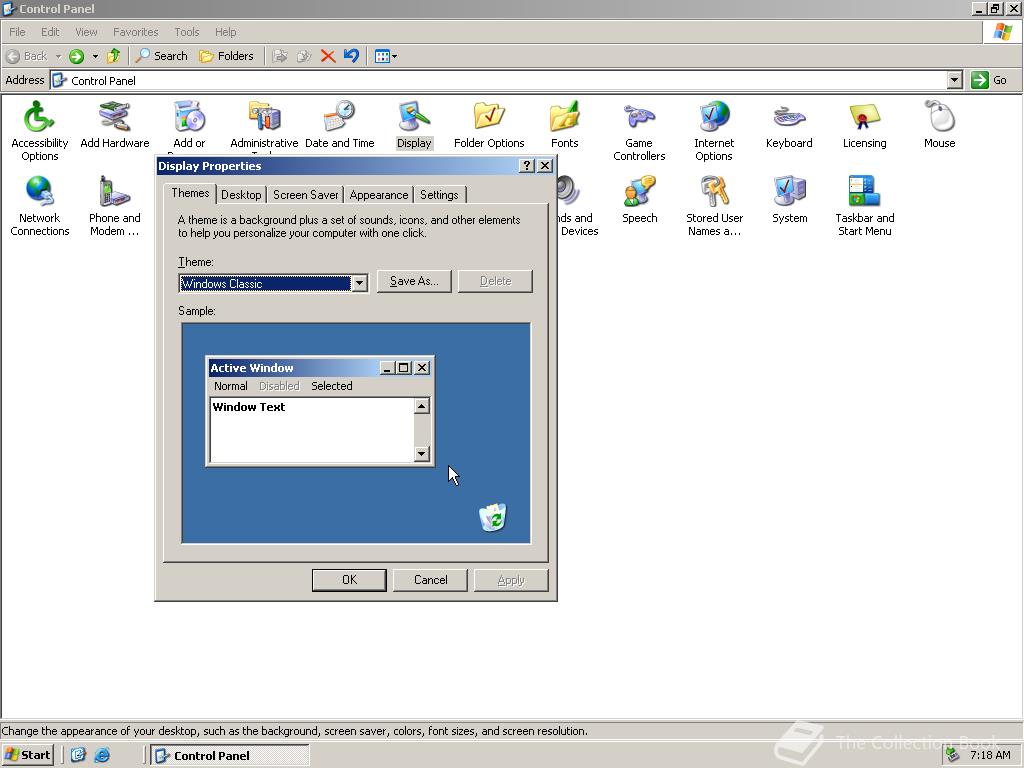Open the Favorites menu

135,32
